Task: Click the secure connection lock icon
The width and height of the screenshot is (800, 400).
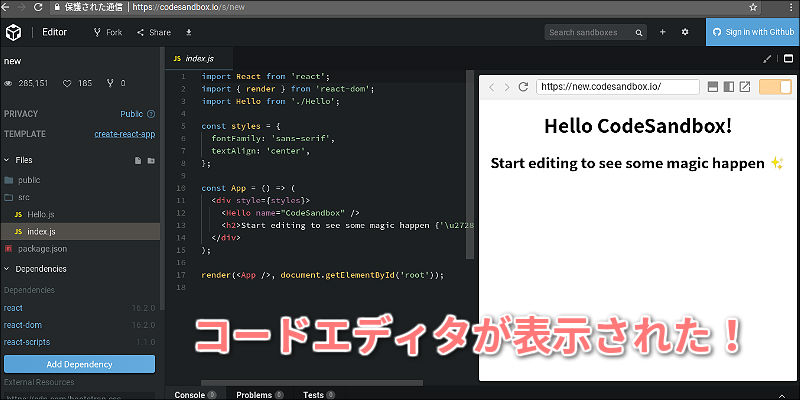Action: [57, 8]
